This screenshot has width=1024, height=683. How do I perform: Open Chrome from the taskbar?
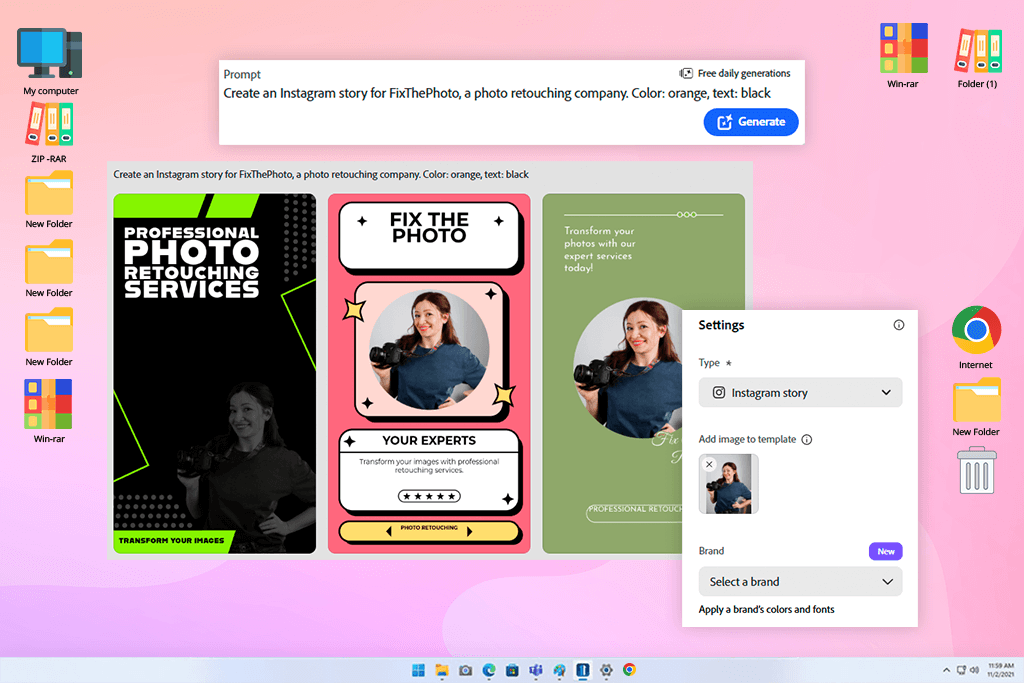pos(629,670)
